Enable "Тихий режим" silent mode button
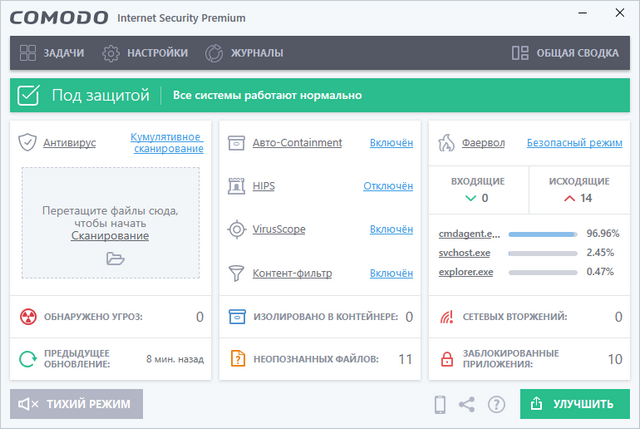Image resolution: width=640 pixels, height=429 pixels. click(77, 404)
